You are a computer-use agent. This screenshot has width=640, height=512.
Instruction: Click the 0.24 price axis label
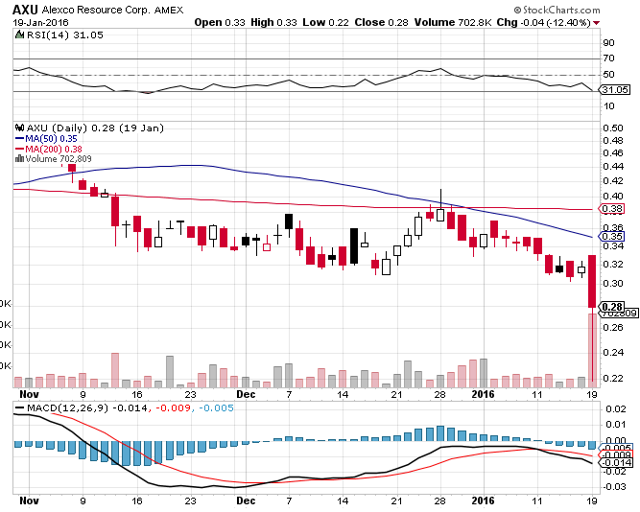613,352
